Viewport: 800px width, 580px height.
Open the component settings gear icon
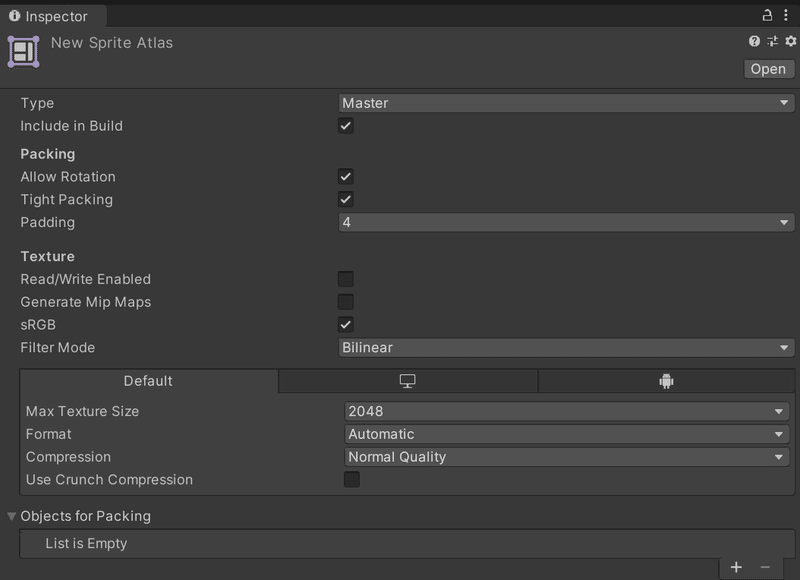pos(790,41)
